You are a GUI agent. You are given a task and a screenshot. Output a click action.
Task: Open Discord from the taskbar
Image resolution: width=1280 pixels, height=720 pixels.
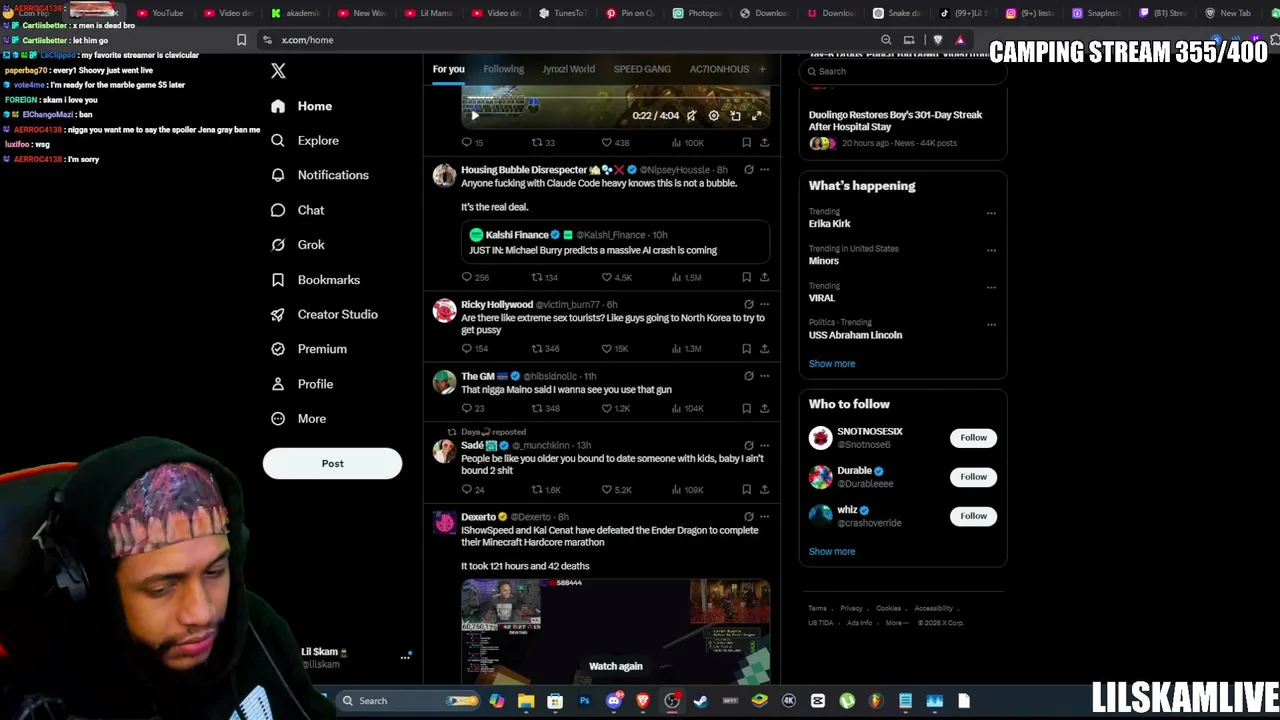pos(614,701)
